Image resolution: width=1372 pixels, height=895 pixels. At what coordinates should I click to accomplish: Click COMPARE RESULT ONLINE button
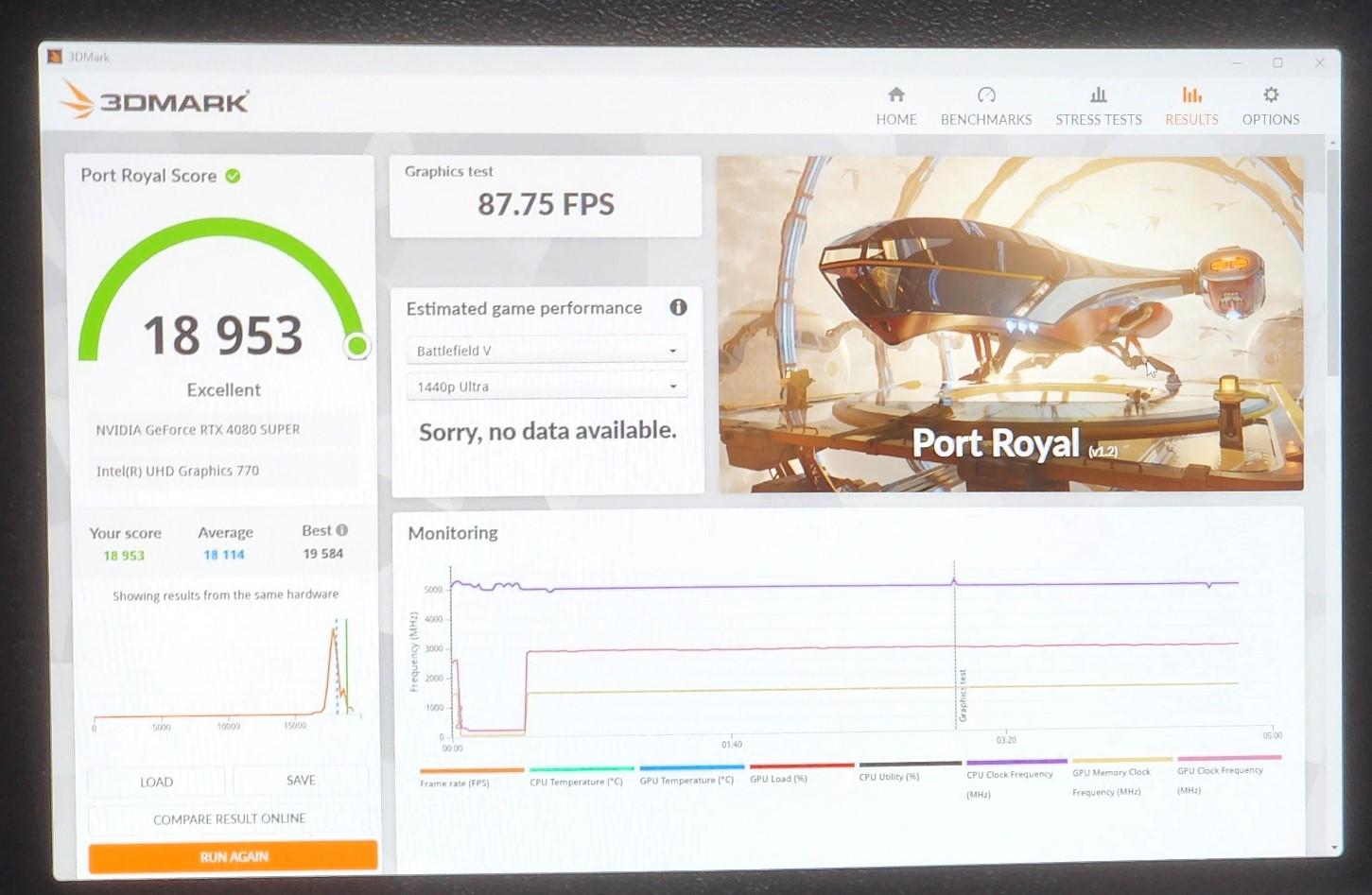point(229,818)
